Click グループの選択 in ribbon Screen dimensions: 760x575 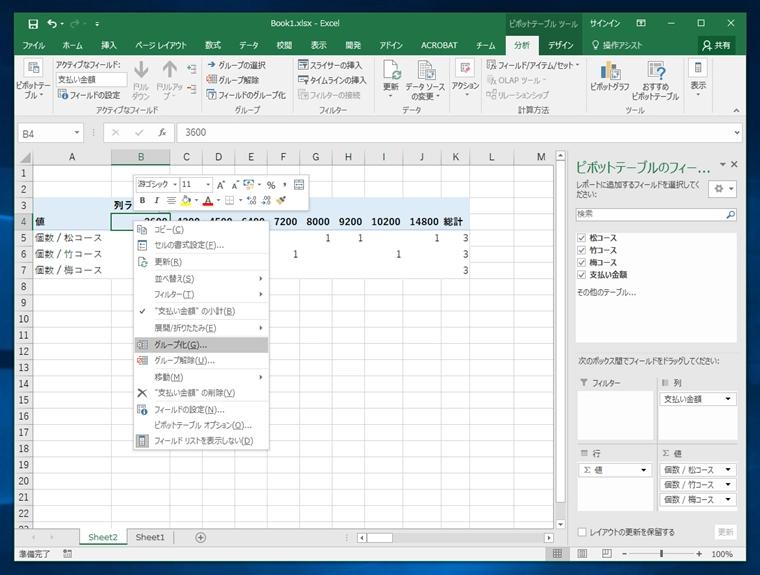point(237,64)
